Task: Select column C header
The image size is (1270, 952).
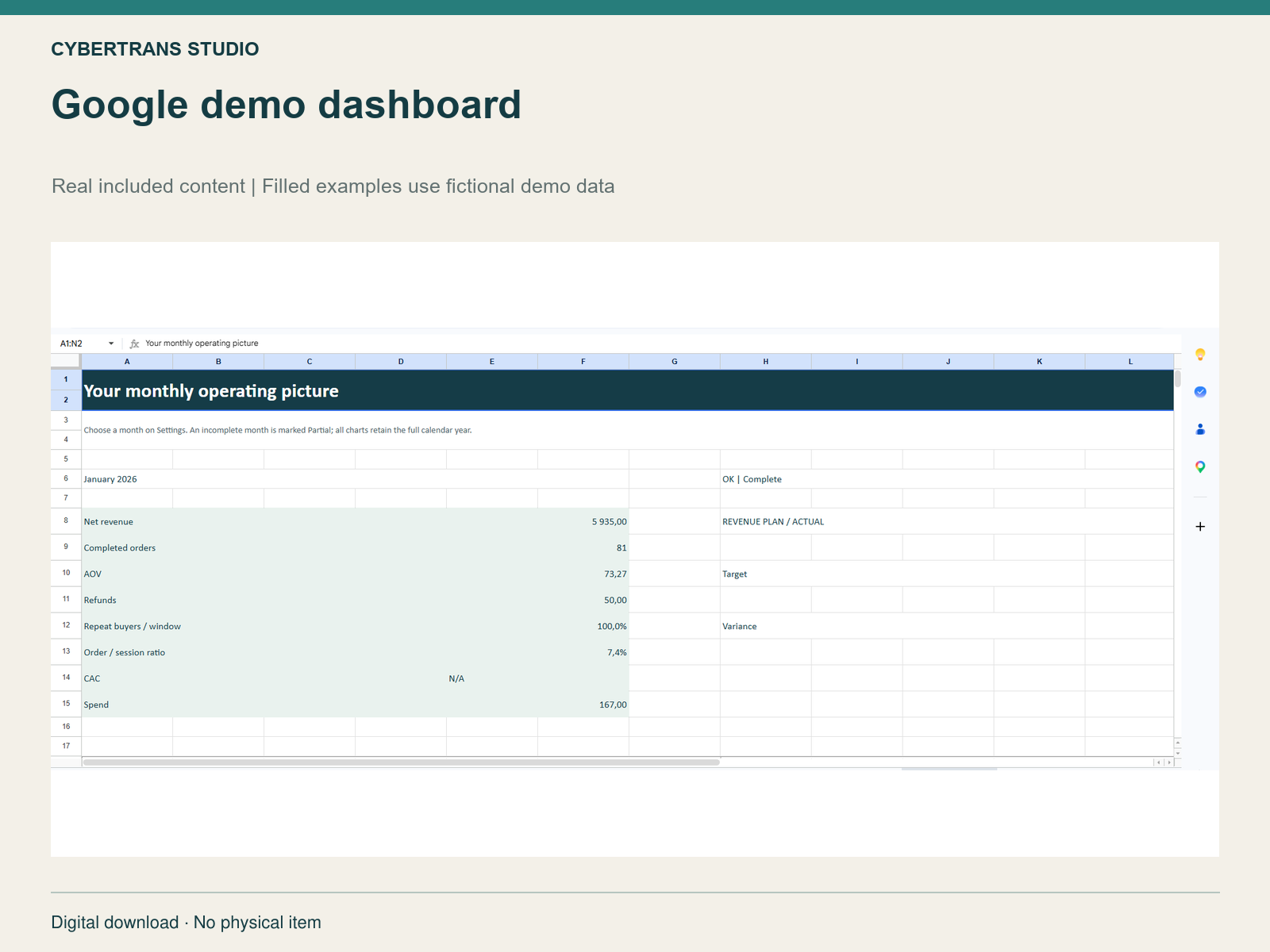Action: pyautogui.click(x=310, y=362)
